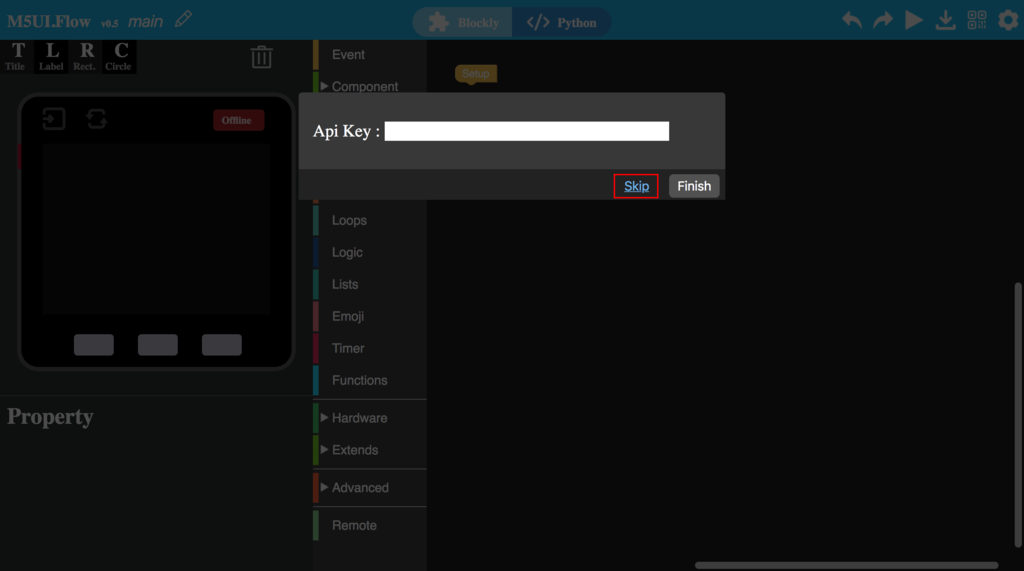Select the Lists category
1024x571 pixels.
click(x=370, y=284)
